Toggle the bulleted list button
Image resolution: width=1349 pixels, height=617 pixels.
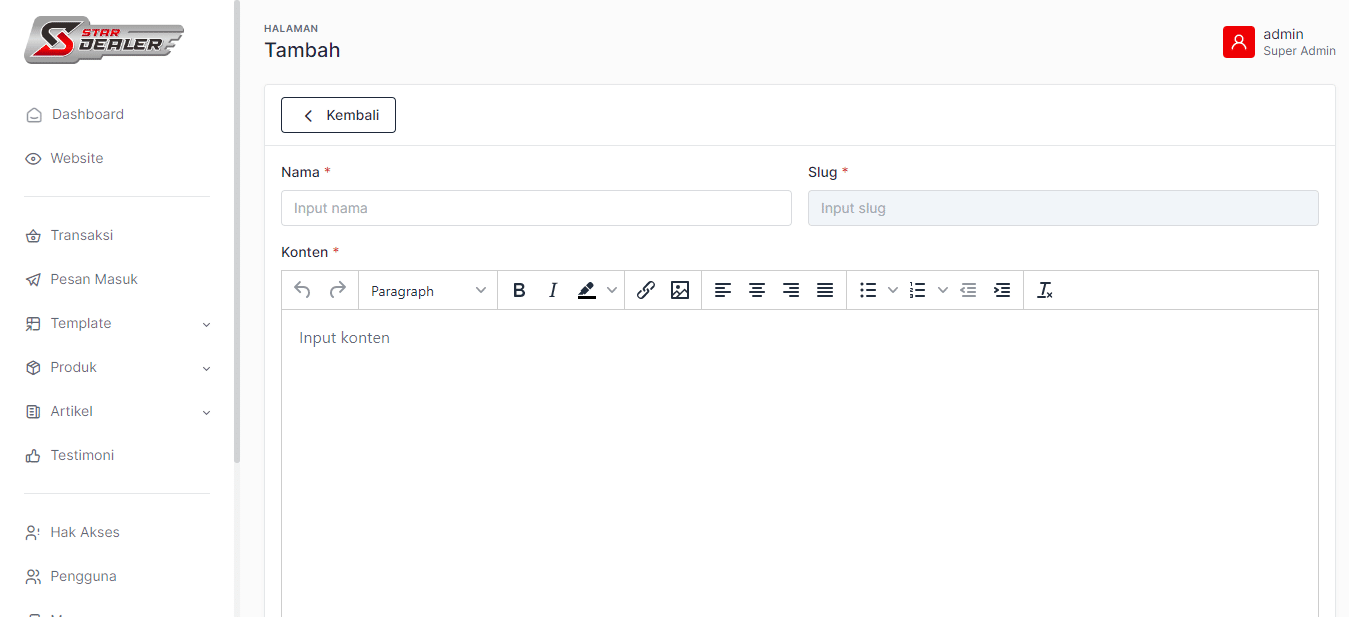[x=868, y=290]
